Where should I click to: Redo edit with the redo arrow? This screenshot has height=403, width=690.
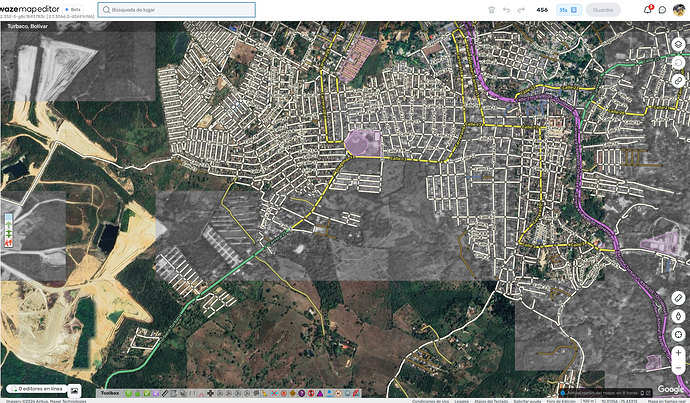pyautogui.click(x=521, y=10)
